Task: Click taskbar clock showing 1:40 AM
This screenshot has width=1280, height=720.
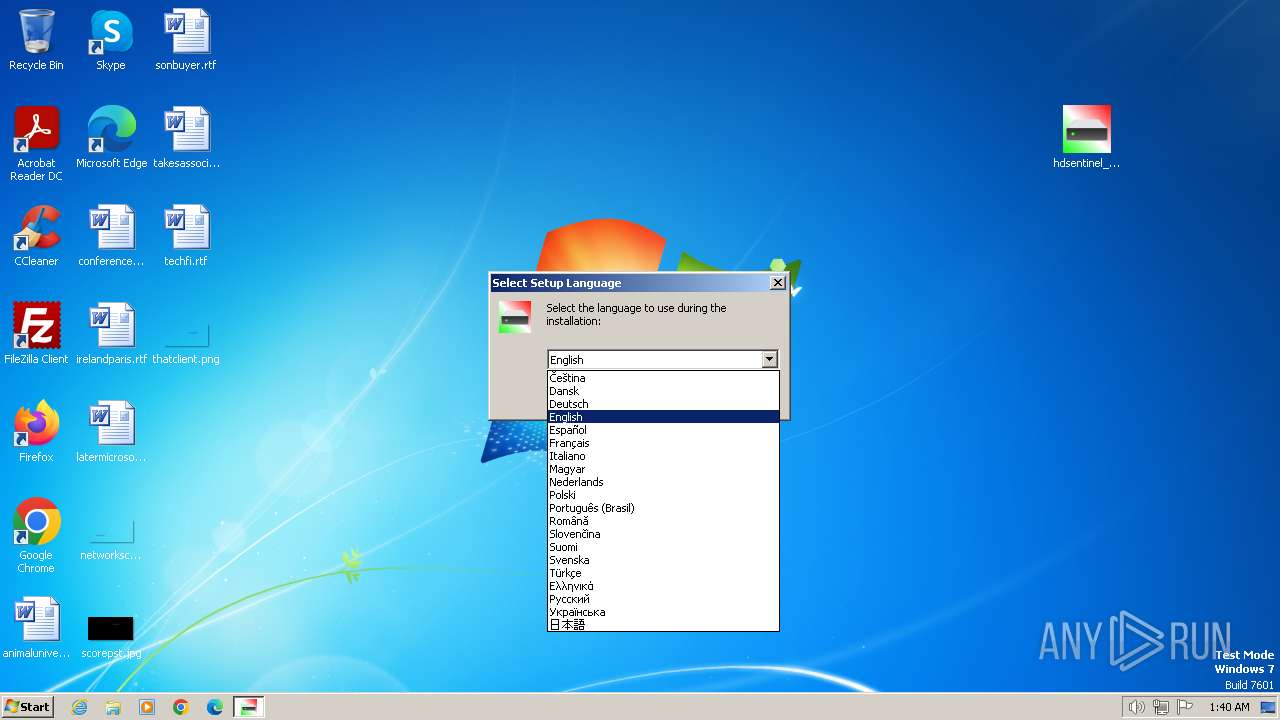Action: pos(1229,707)
